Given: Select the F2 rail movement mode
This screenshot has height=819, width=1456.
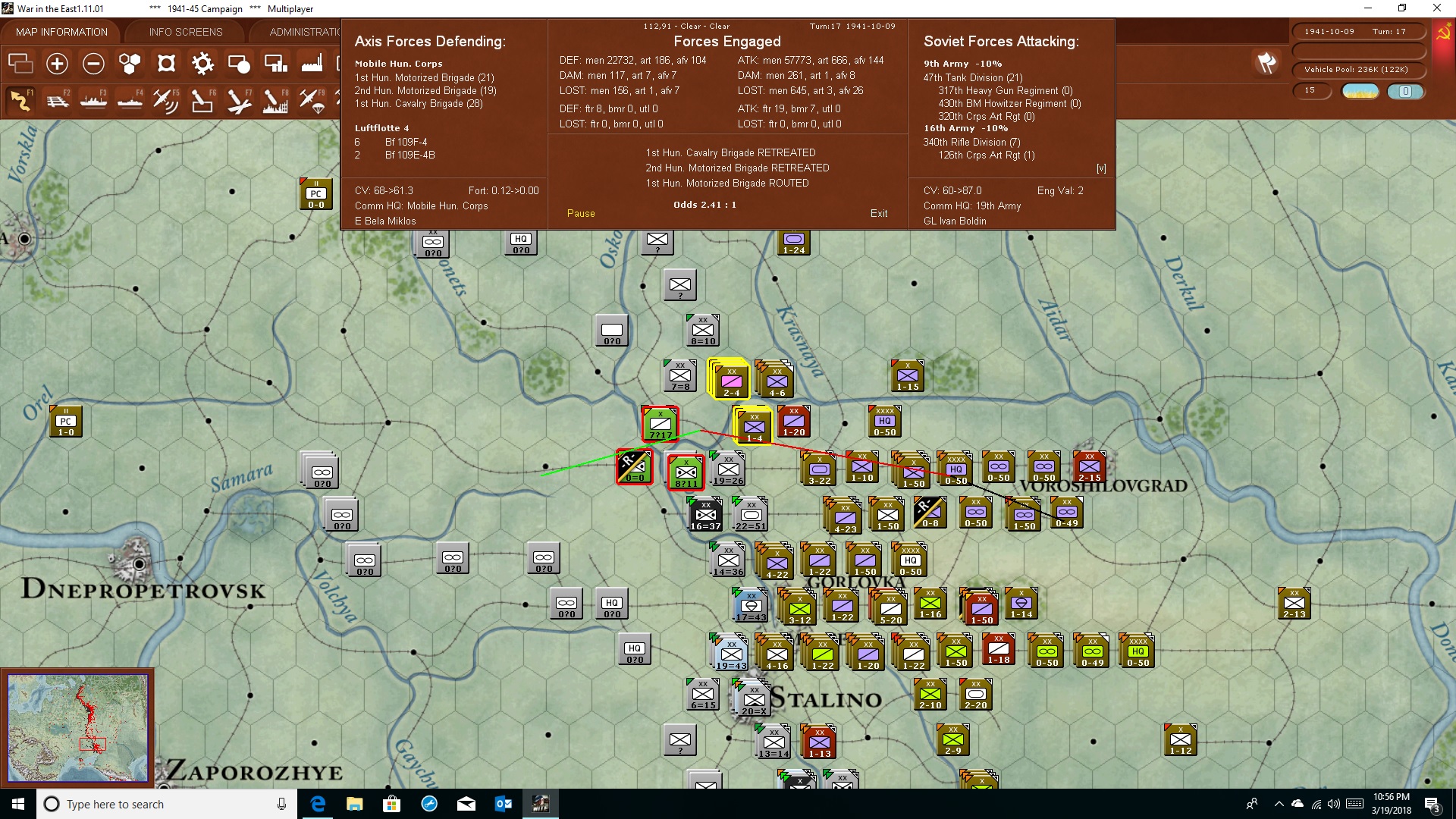Looking at the screenshot, I should point(57,100).
